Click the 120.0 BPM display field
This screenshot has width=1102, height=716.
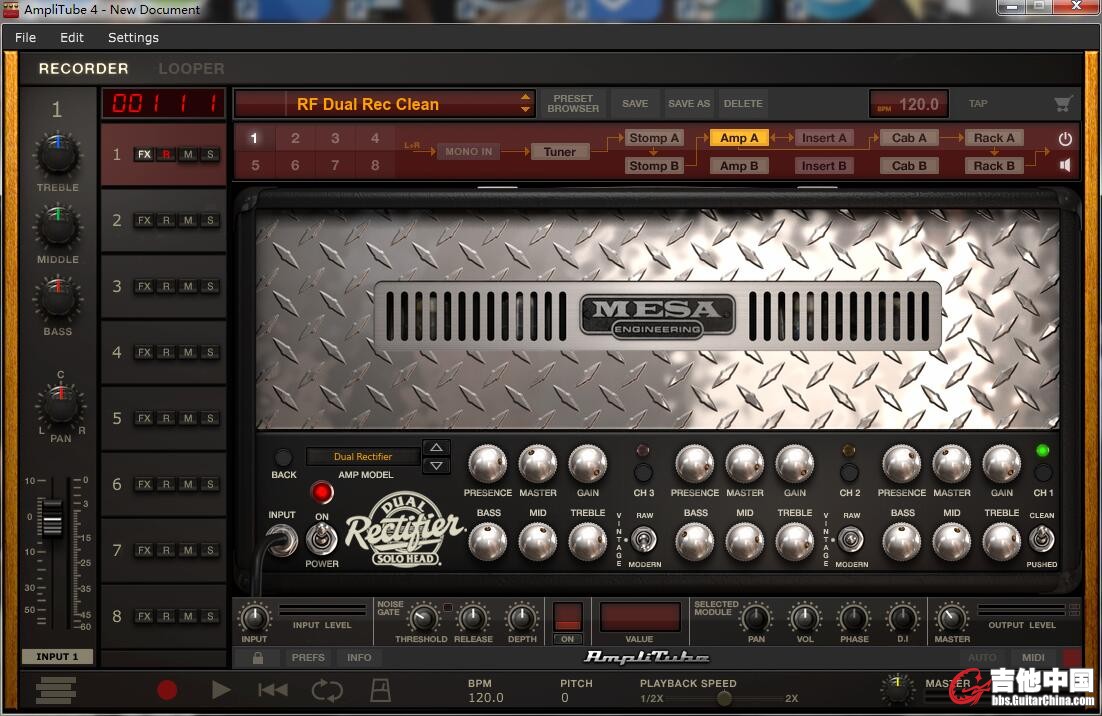[x=909, y=104]
